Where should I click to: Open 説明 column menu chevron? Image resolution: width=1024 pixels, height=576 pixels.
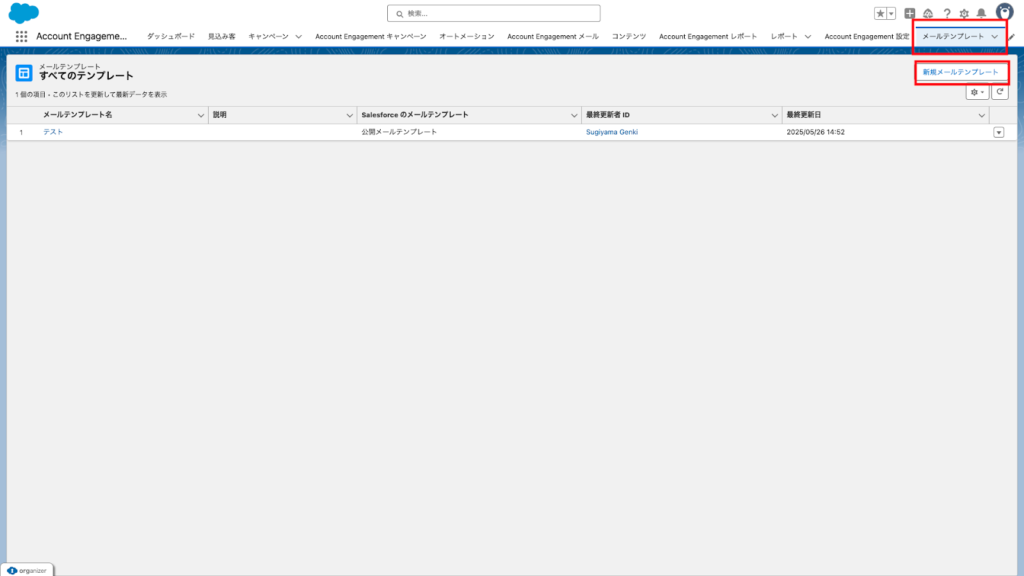click(349, 116)
